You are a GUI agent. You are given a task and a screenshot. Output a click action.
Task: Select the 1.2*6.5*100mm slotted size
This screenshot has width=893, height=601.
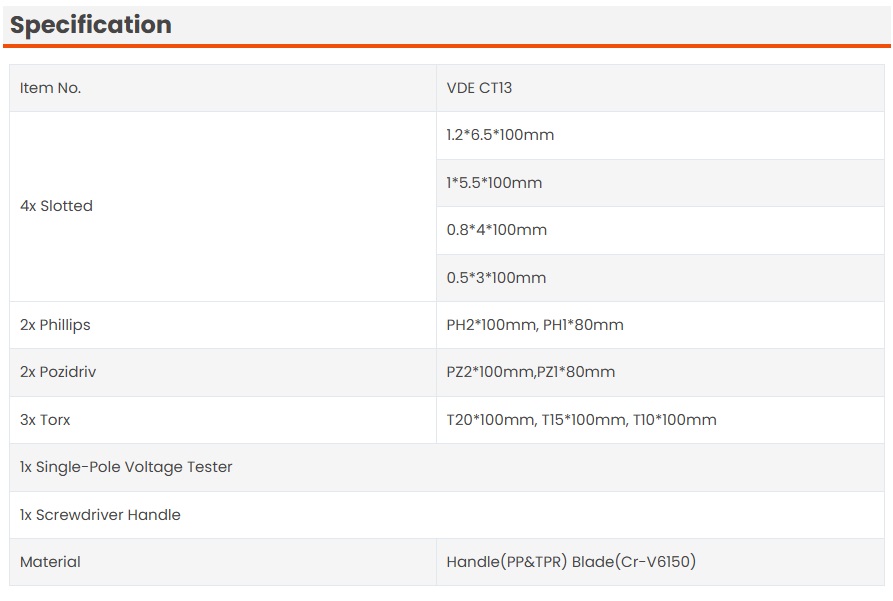(x=500, y=135)
